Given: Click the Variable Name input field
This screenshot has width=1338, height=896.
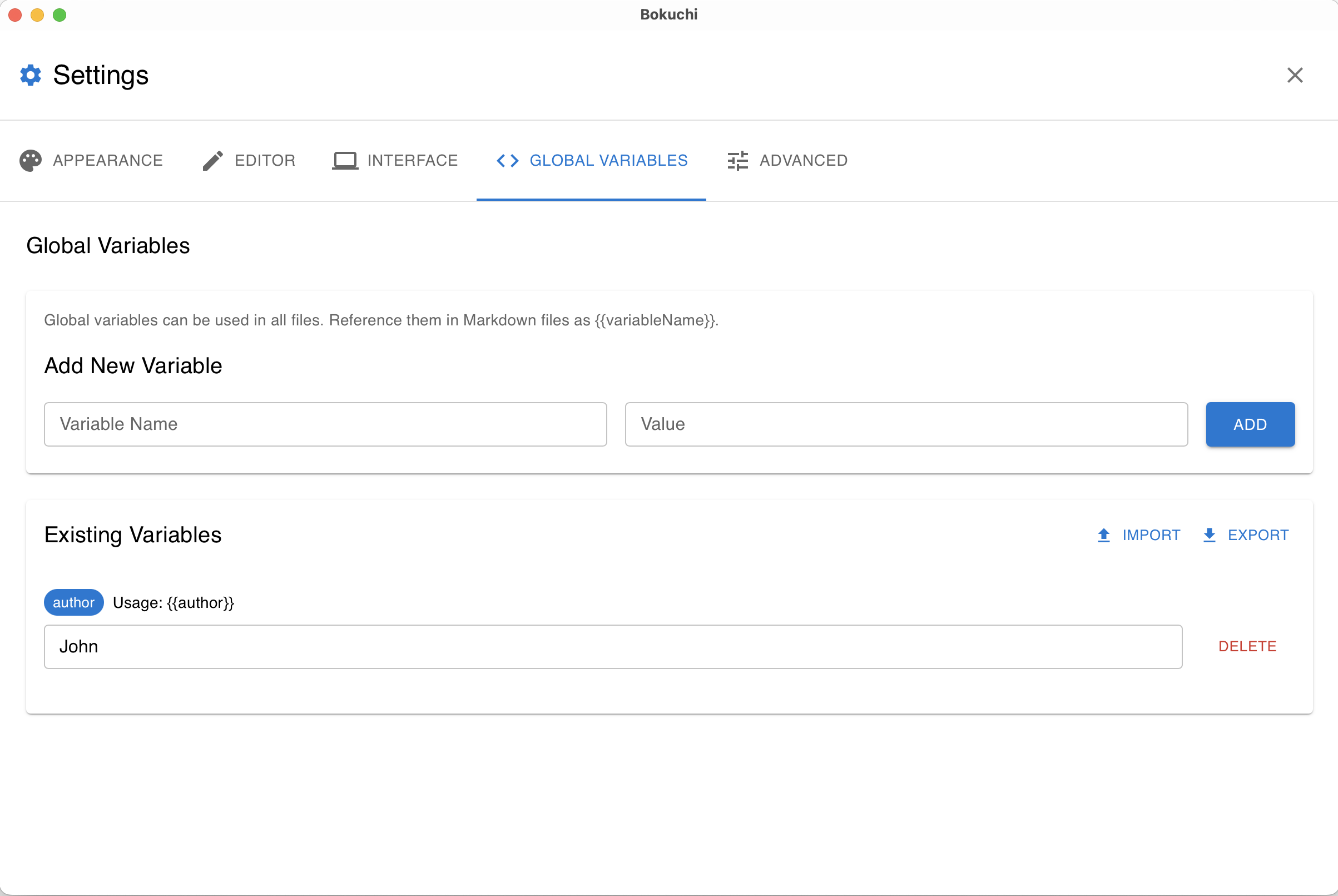Looking at the screenshot, I should [x=325, y=424].
